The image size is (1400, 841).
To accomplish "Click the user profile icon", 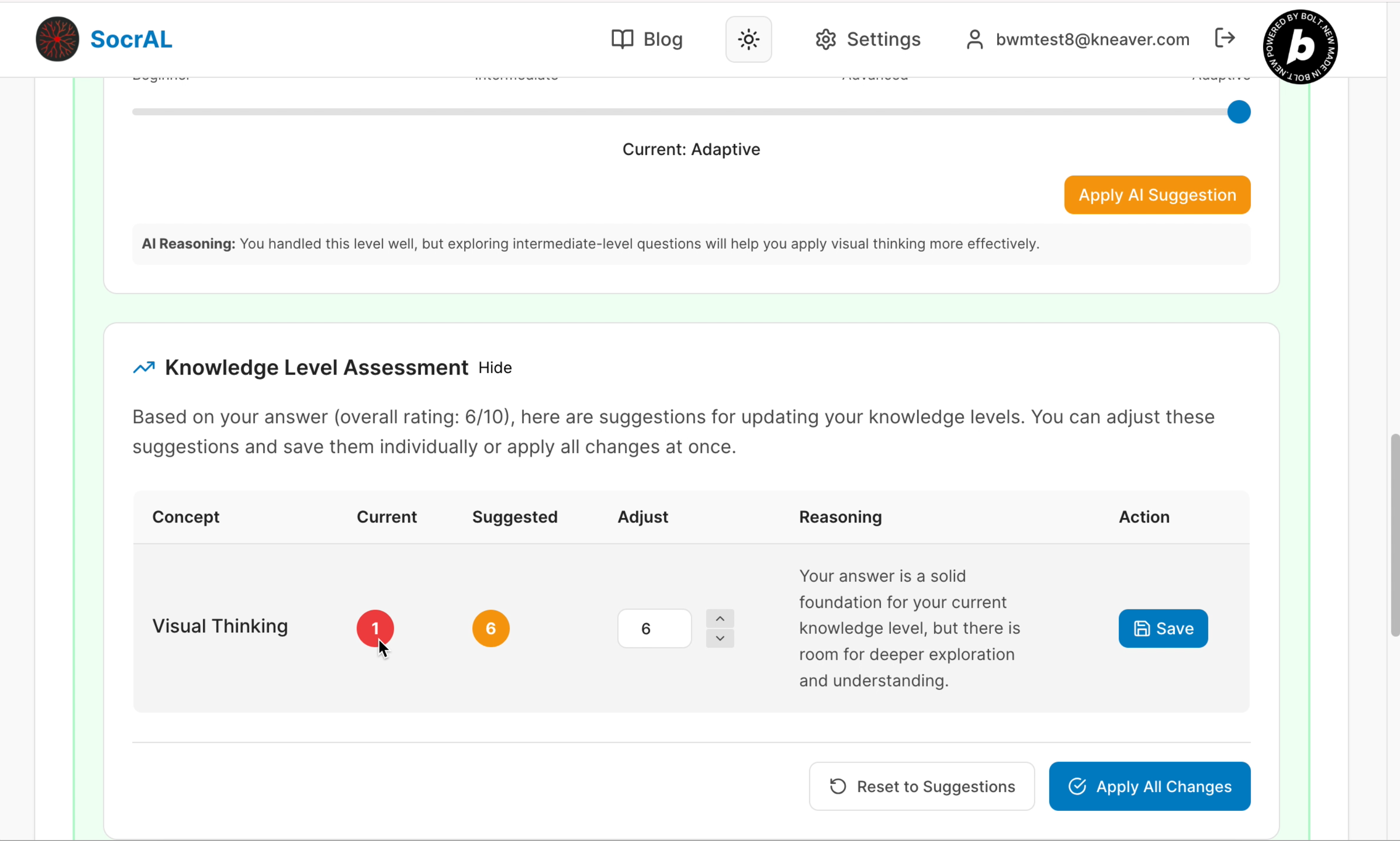I will 974,39.
